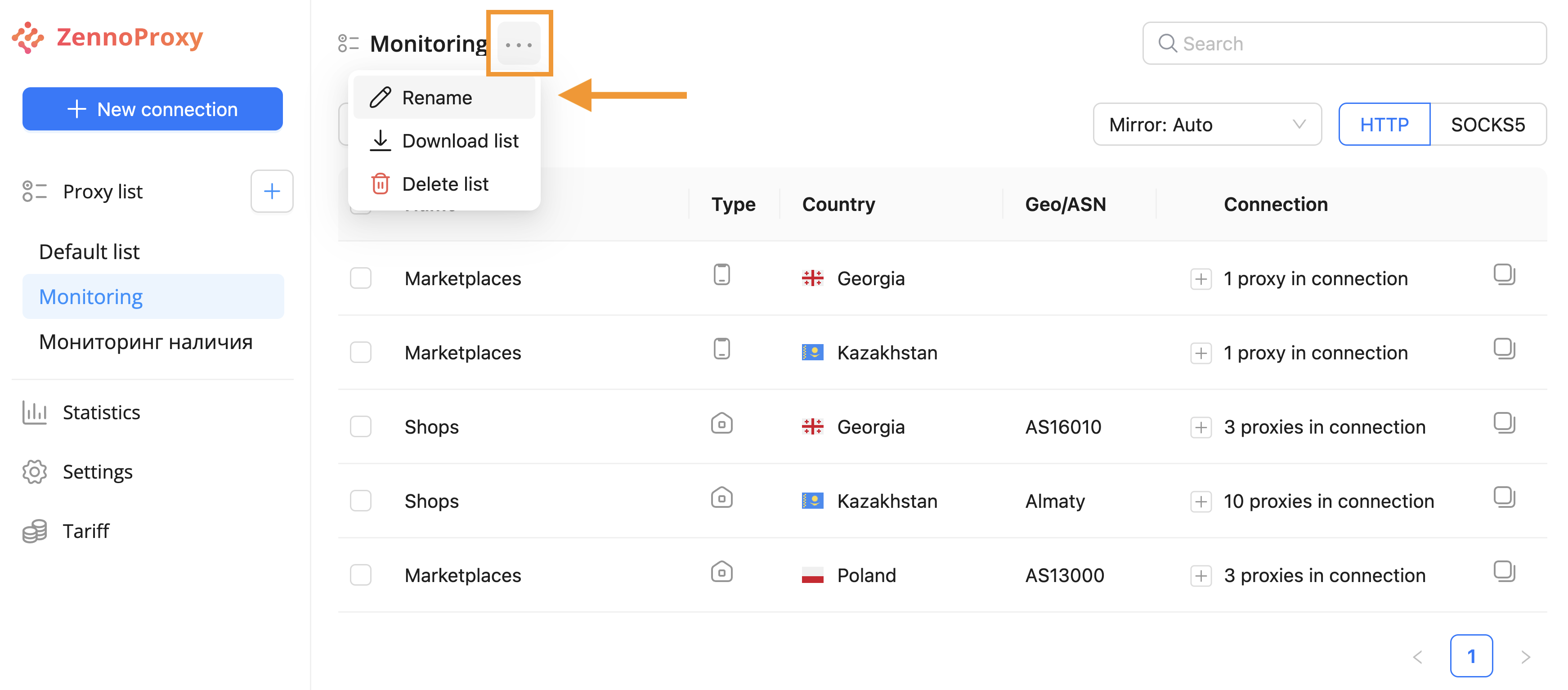Copy the Poland Marketplaces connection

(1504, 572)
